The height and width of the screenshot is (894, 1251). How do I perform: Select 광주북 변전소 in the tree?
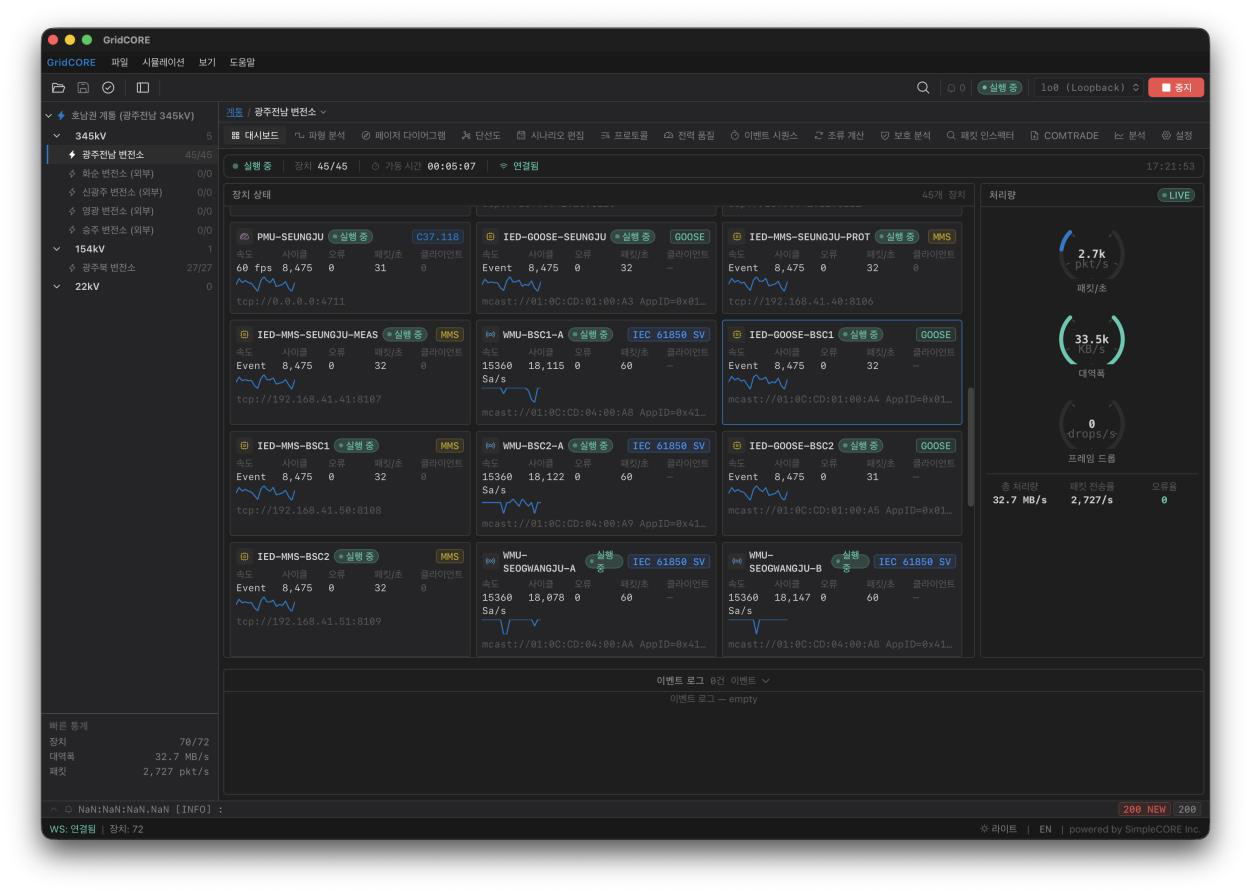(131, 268)
